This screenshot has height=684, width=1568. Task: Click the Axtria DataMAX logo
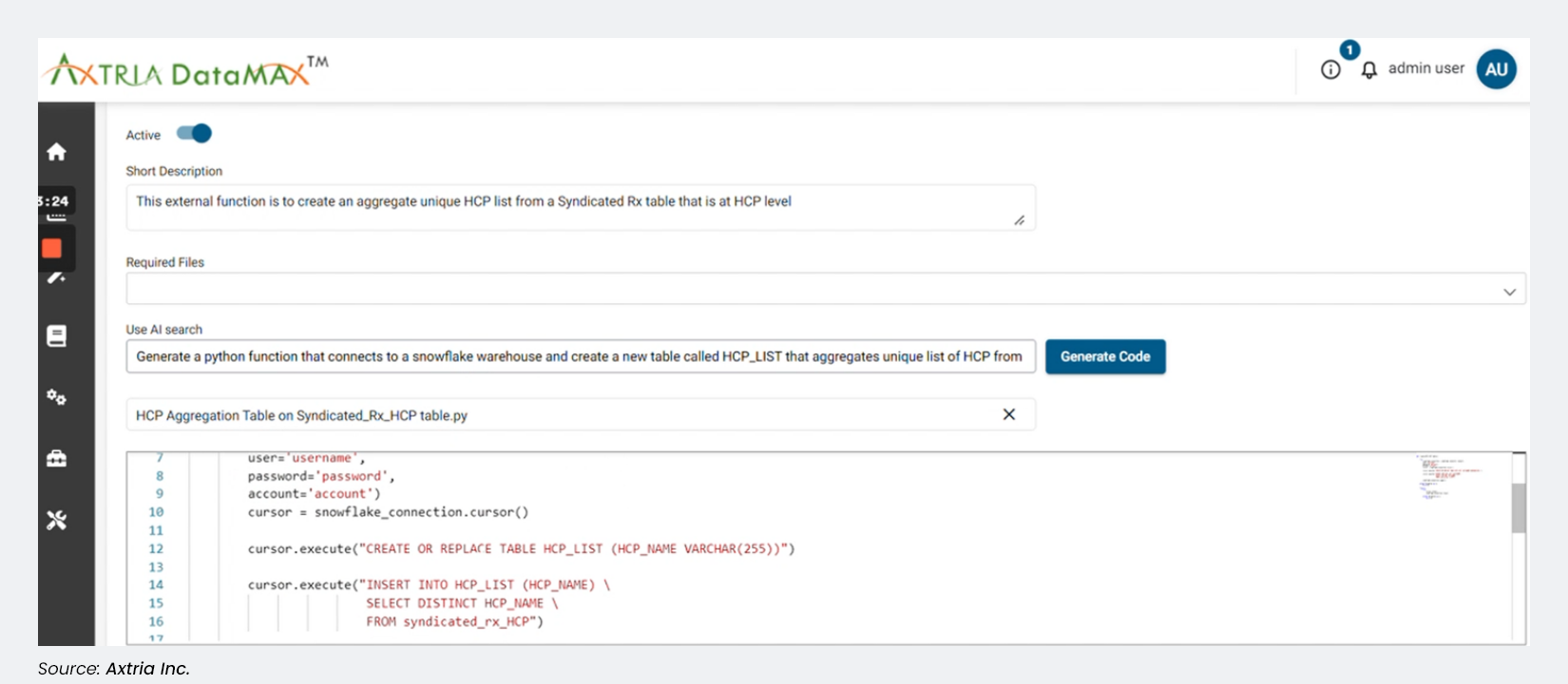click(x=186, y=71)
